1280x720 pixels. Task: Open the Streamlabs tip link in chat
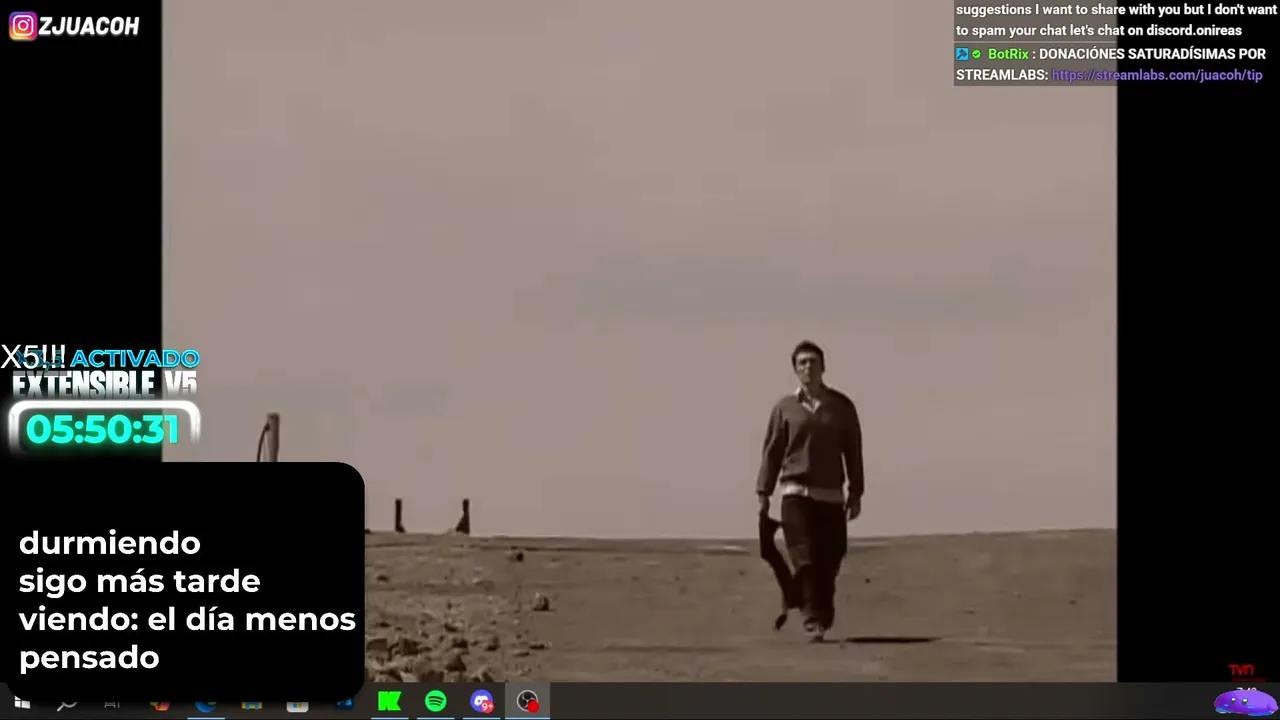[x=1157, y=75]
